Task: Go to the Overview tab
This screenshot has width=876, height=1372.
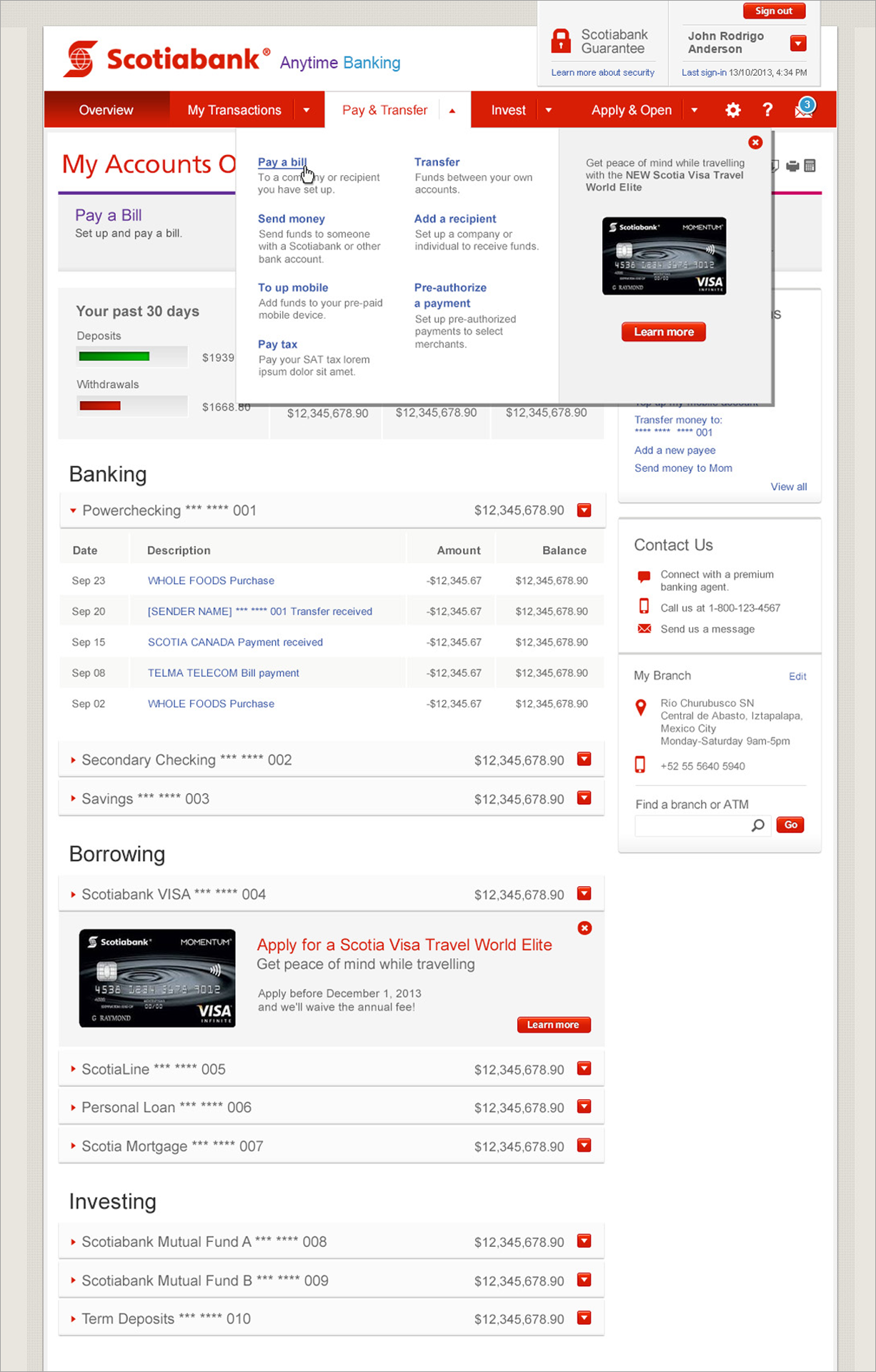Action: click(x=106, y=110)
